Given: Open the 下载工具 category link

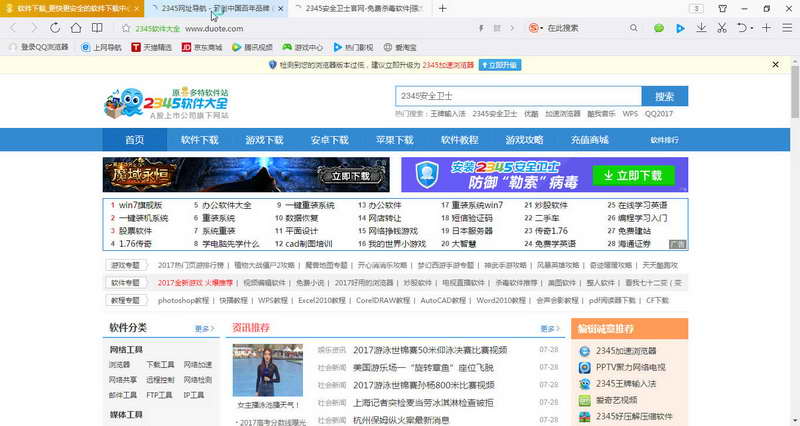Looking at the screenshot, I should (x=160, y=365).
